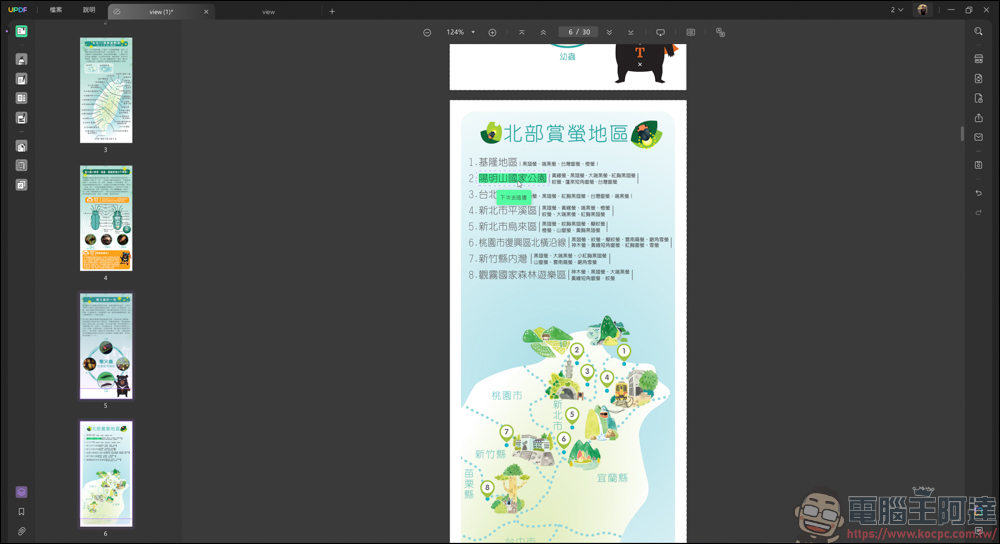The width and height of the screenshot is (1000, 544).
Task: Zoom out with the minus magnifier button
Action: coord(427,32)
